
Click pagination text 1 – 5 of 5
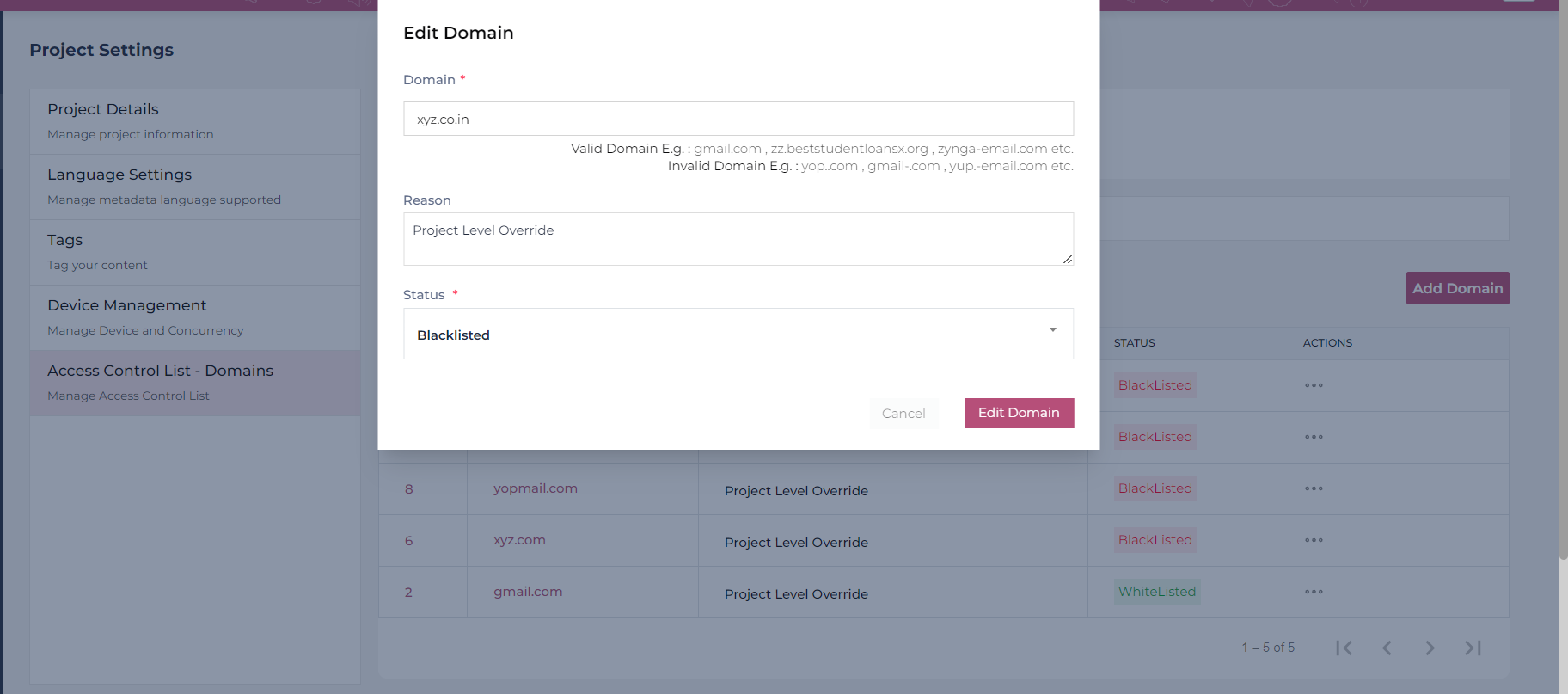coord(1268,648)
